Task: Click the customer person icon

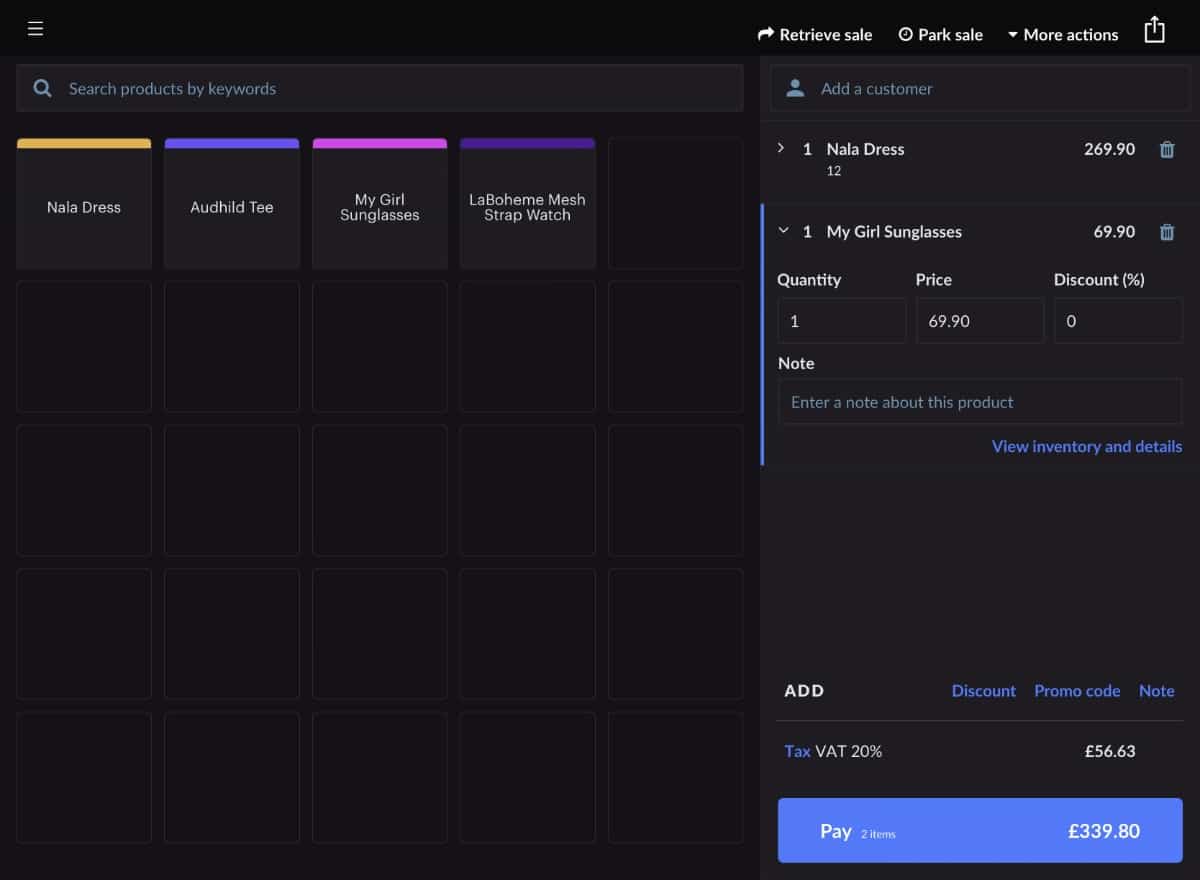Action: [x=795, y=89]
